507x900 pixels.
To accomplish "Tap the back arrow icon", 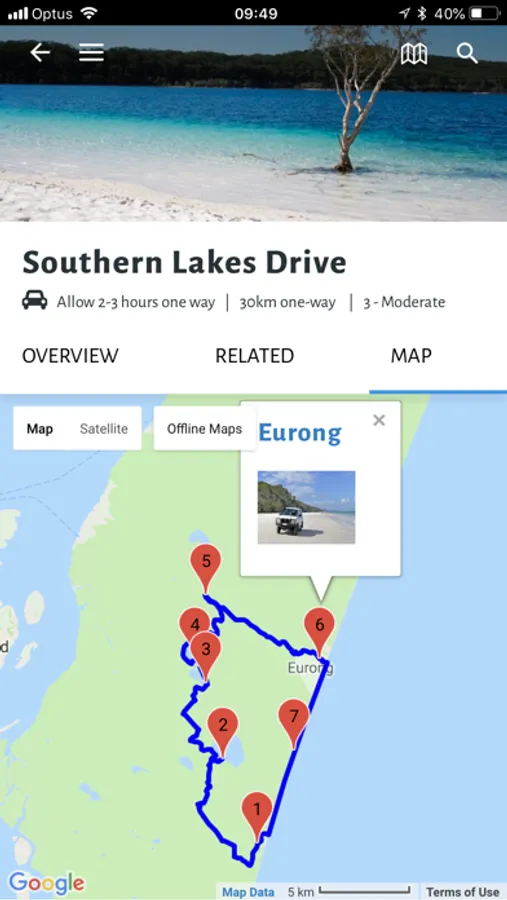I will 40,53.
